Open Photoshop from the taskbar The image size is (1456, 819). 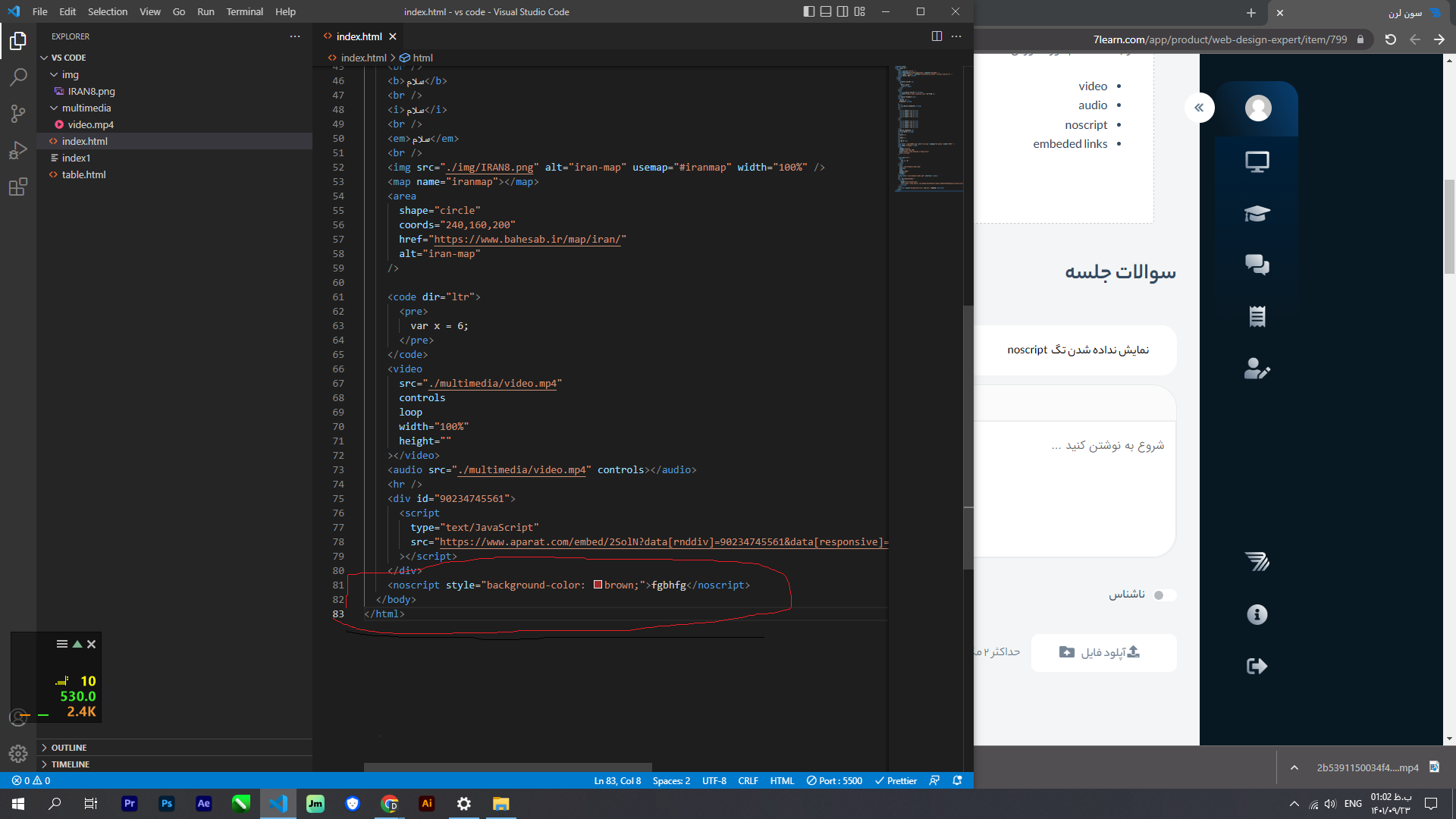click(x=167, y=804)
